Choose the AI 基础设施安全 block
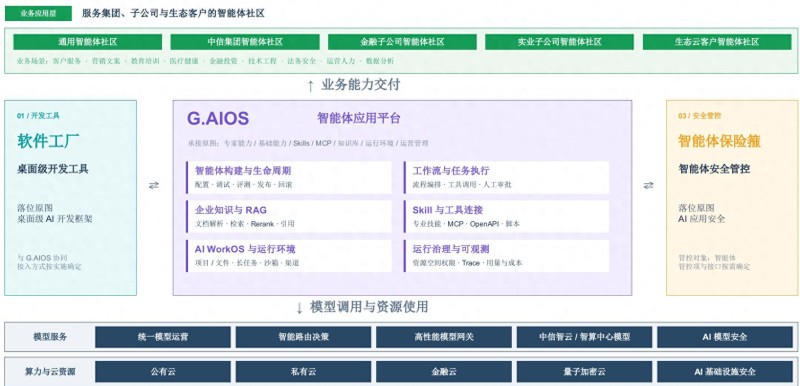Screen dimensions: 800x386 click(x=725, y=372)
